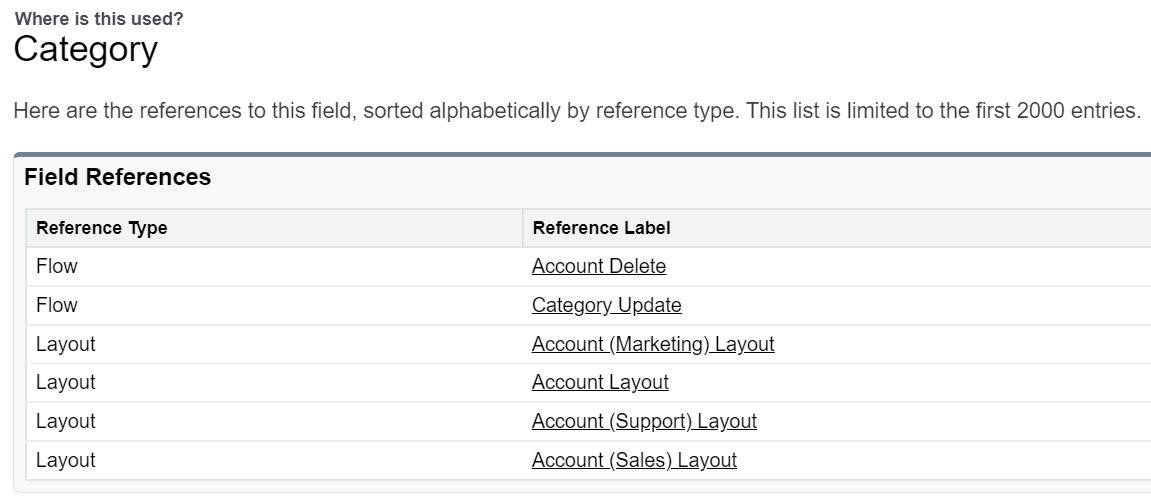Click blank space right of Account Delete link
The height and width of the screenshot is (499, 1151).
pos(900,267)
